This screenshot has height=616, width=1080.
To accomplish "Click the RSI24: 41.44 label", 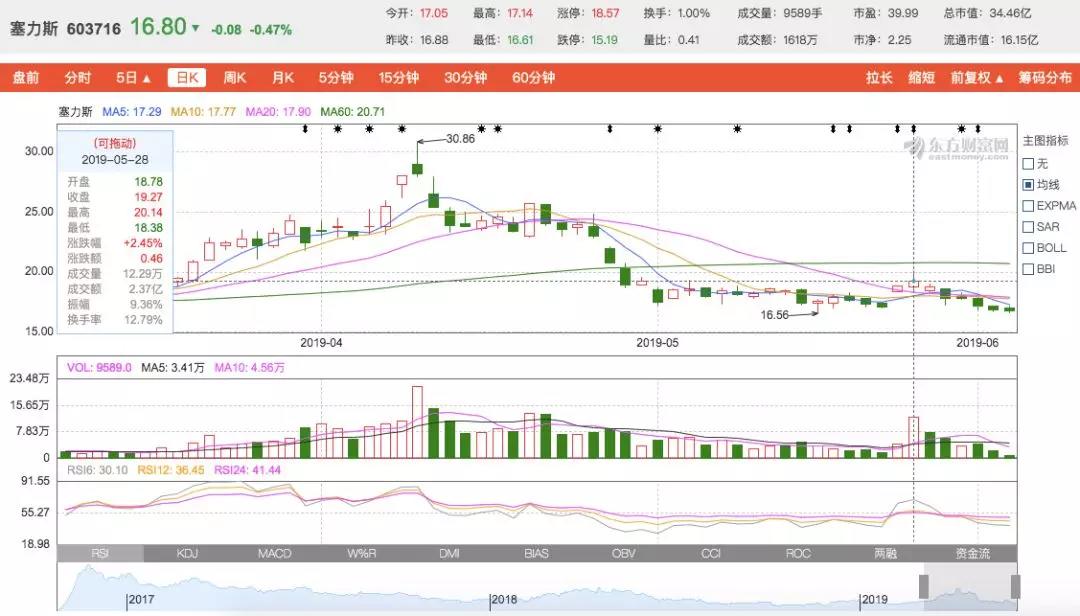I will pyautogui.click(x=247, y=470).
